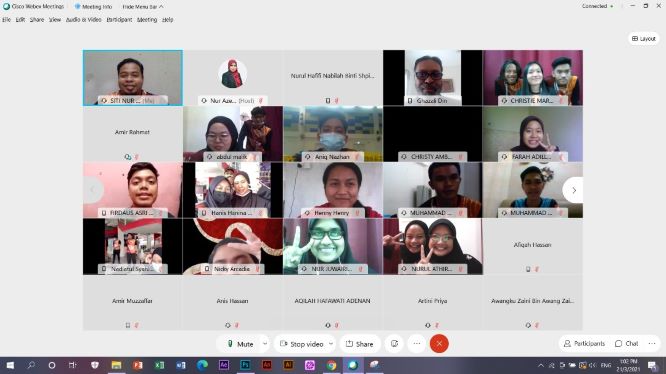
Task: Open the Chat panel
Action: [x=626, y=343]
